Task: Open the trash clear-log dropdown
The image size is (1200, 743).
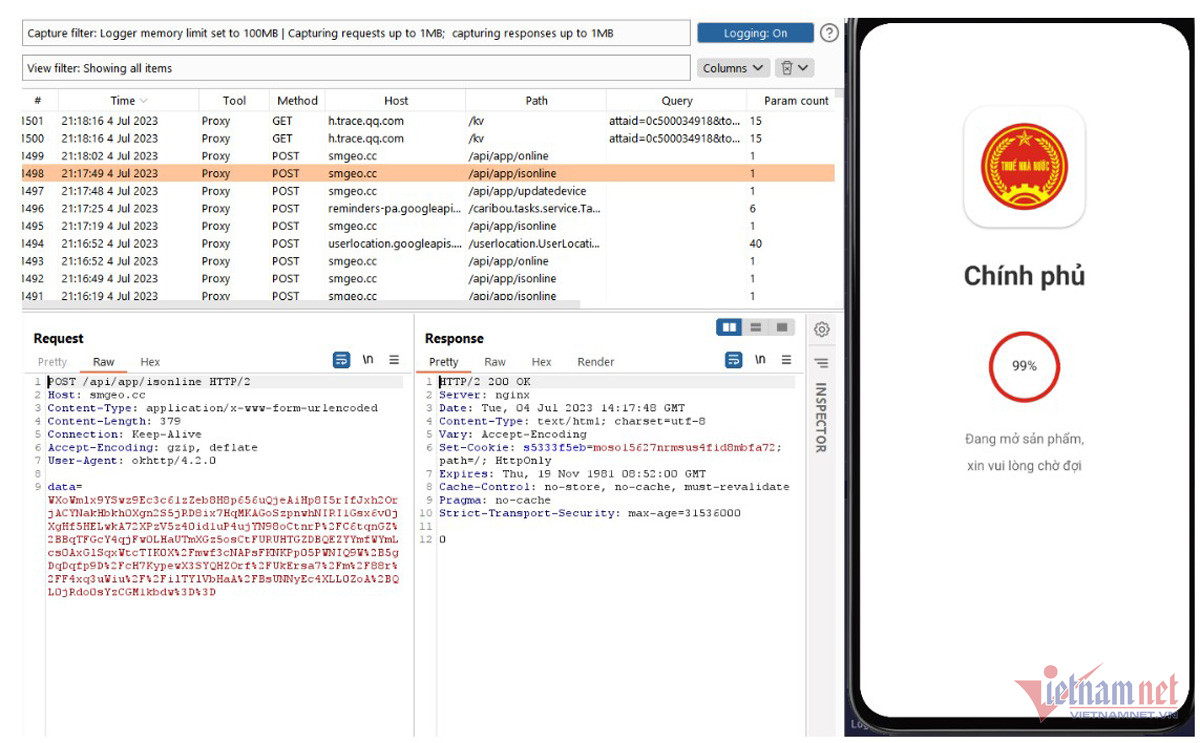Action: click(x=795, y=68)
